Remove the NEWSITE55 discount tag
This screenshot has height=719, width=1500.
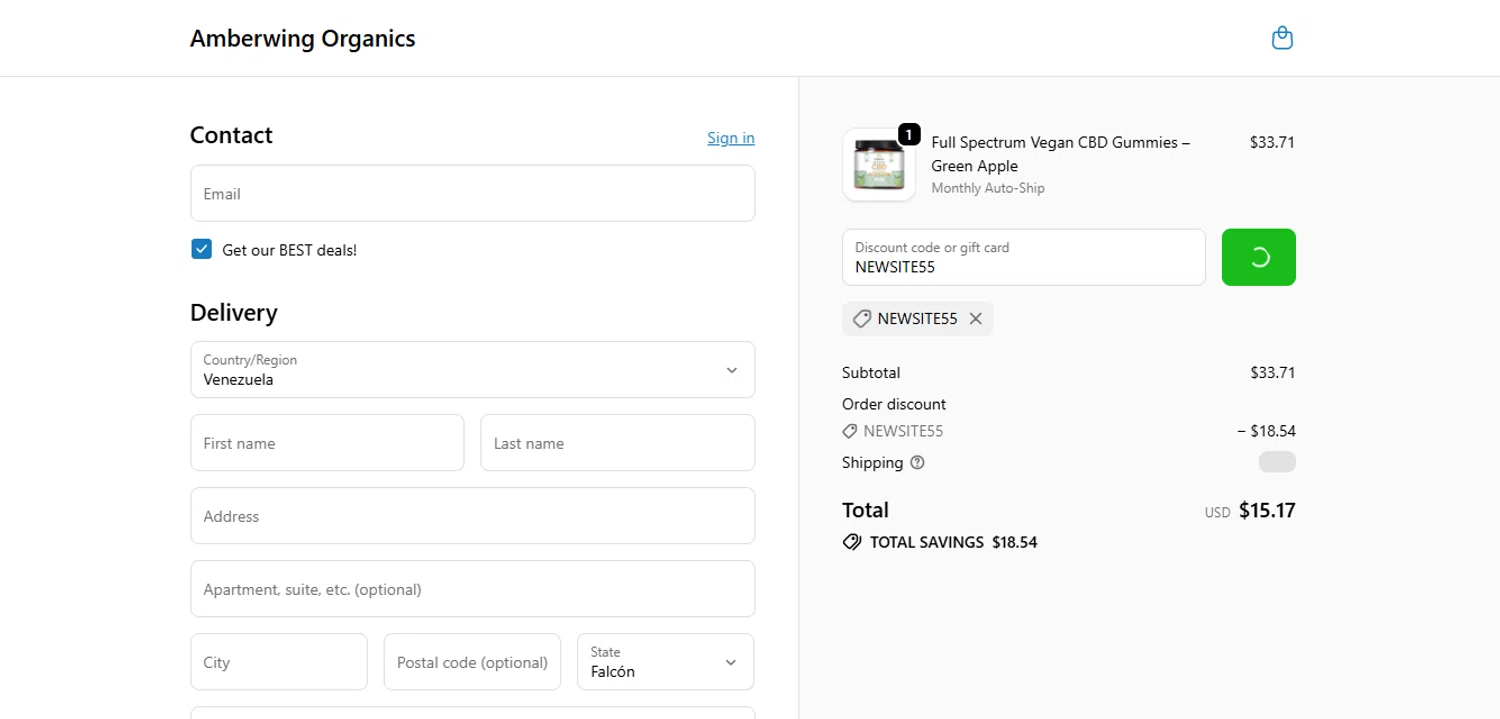975,319
